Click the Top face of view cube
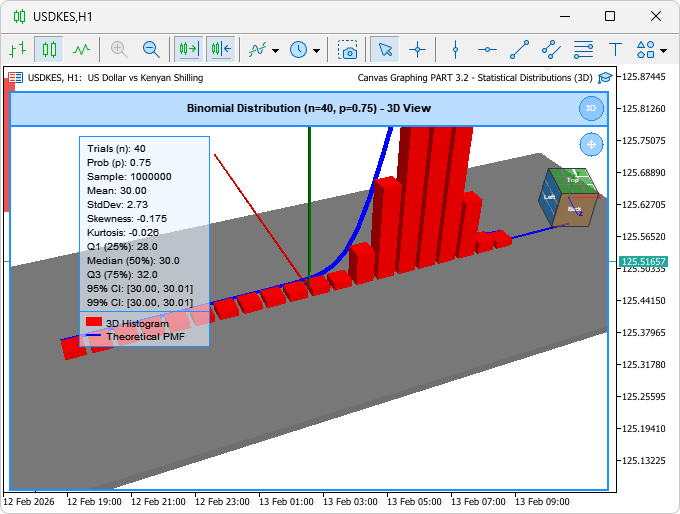The image size is (680, 514). (x=572, y=180)
